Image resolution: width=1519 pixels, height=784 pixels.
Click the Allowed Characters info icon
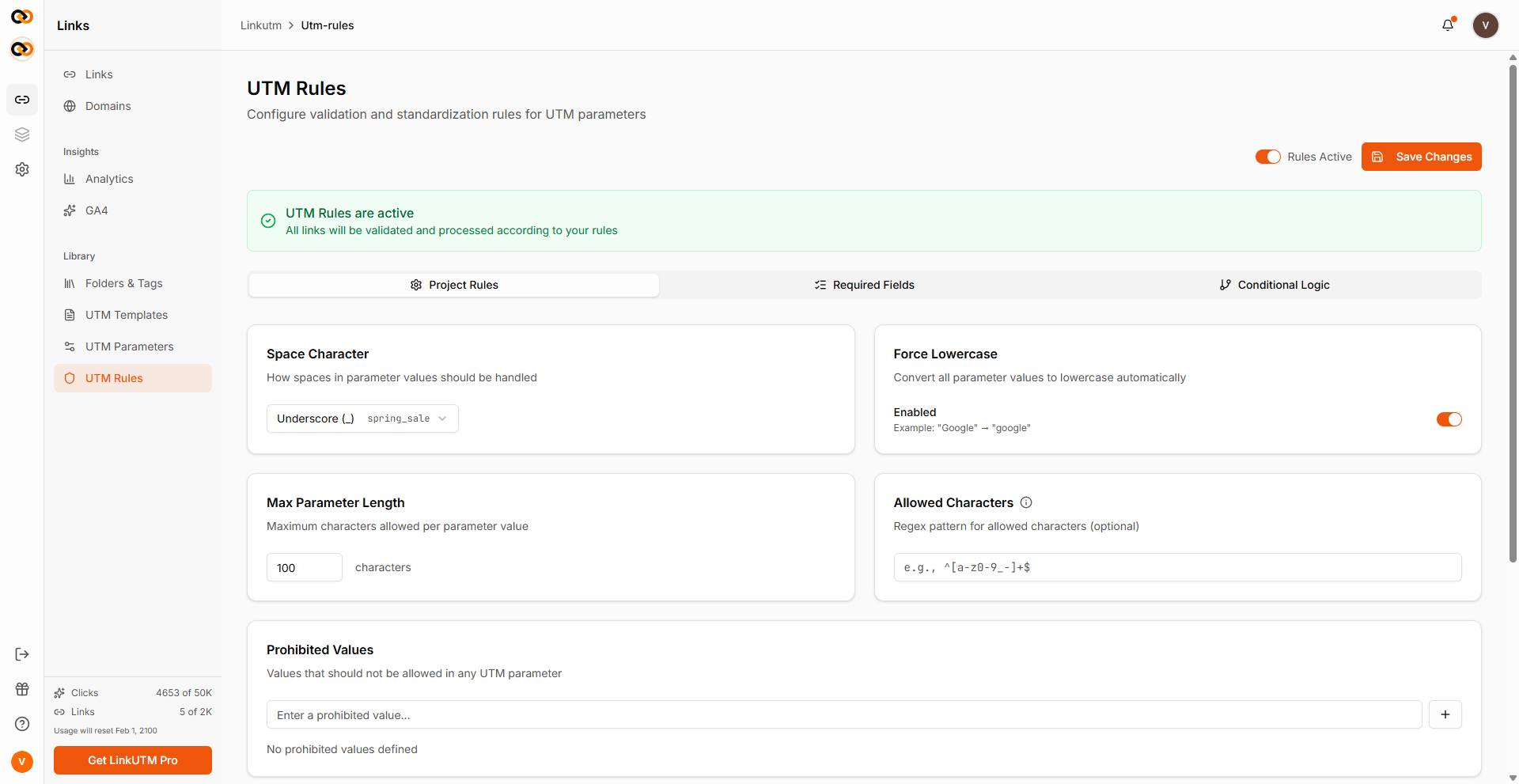tap(1026, 502)
